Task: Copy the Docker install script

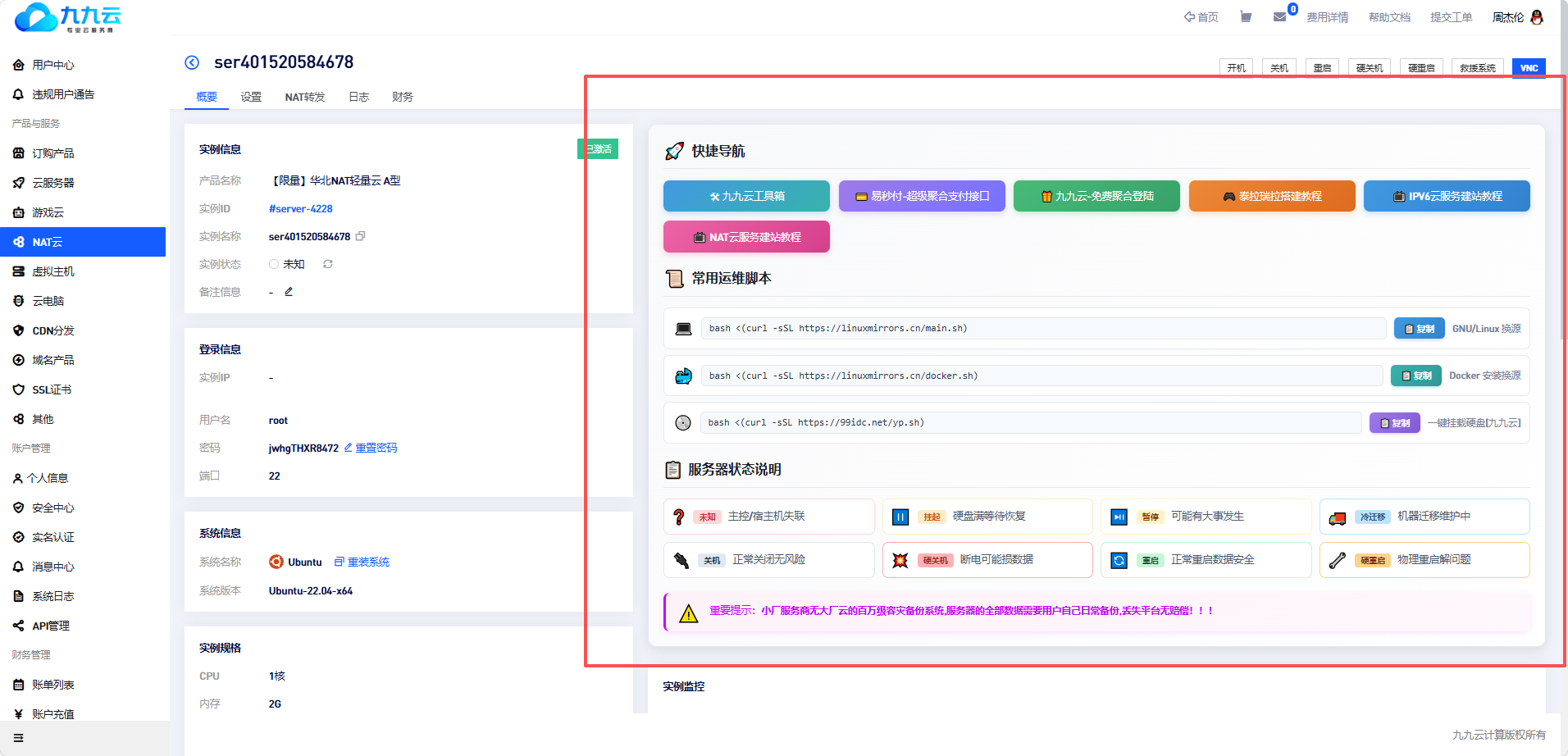Action: coord(1416,376)
